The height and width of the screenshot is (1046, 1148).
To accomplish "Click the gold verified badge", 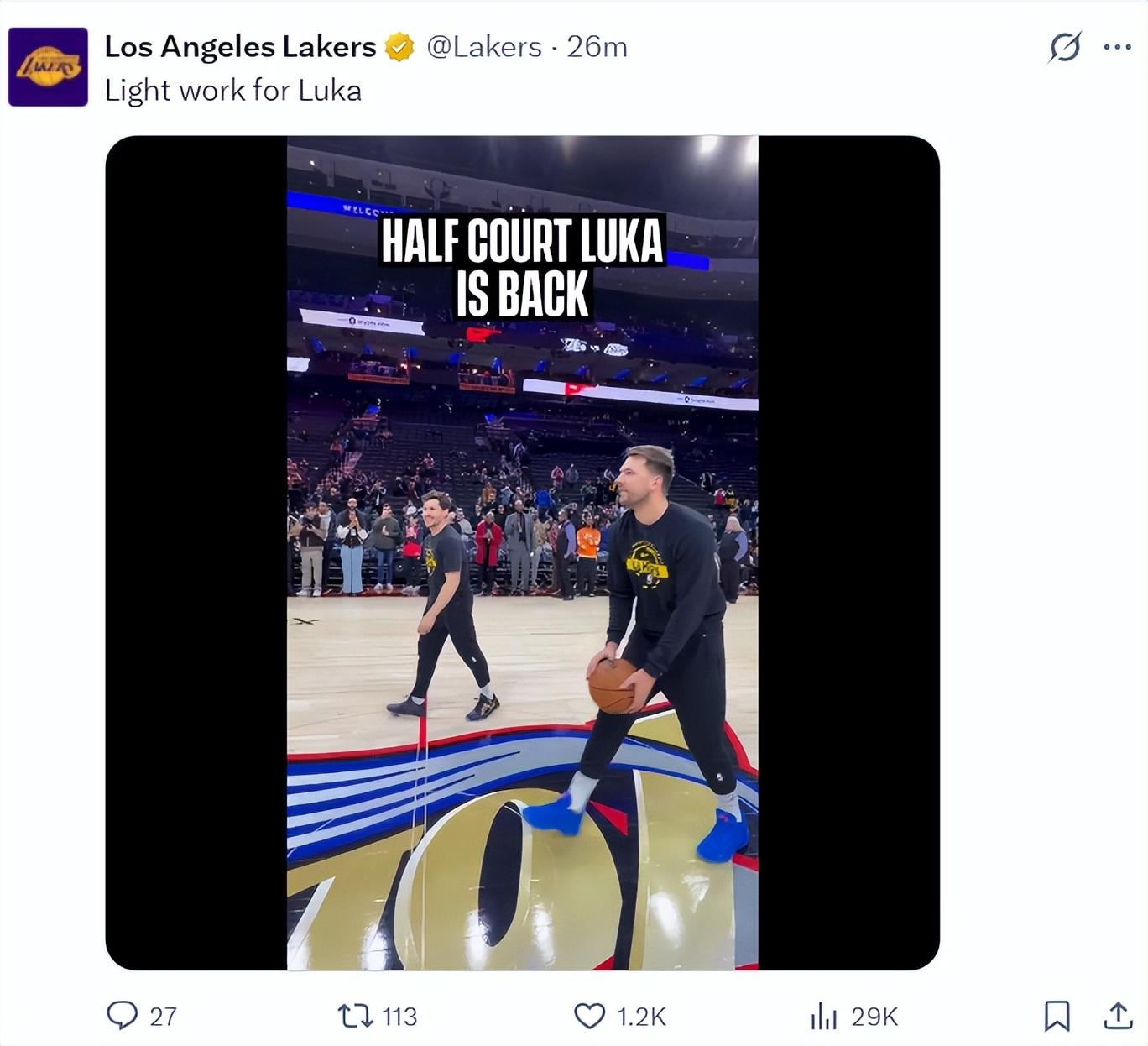I will coord(399,47).
